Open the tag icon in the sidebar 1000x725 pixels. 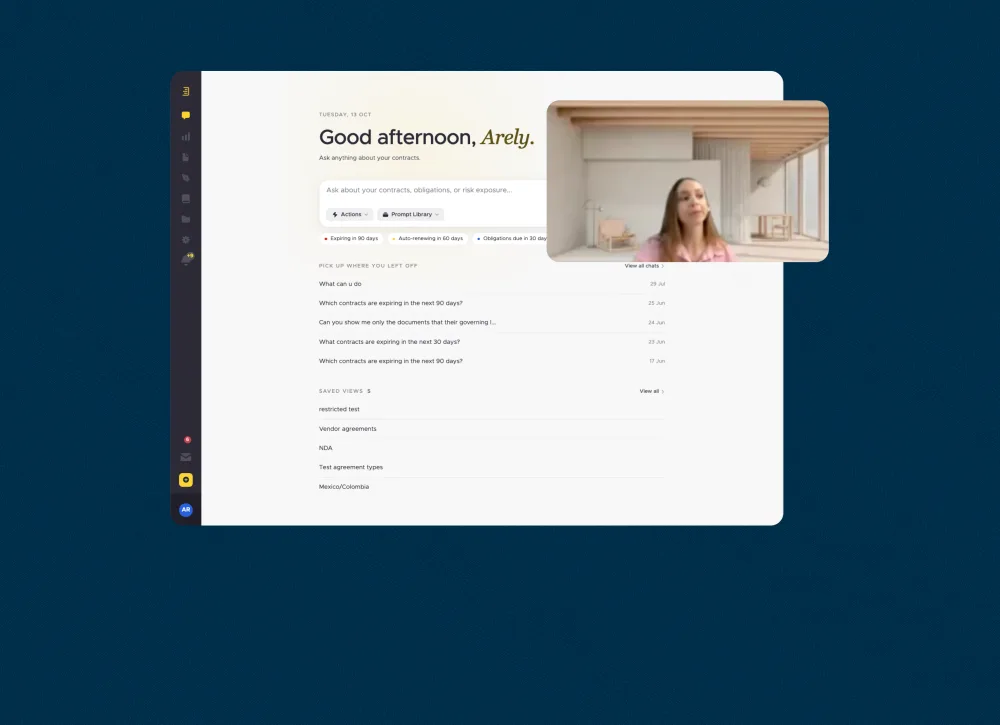pyautogui.click(x=186, y=178)
